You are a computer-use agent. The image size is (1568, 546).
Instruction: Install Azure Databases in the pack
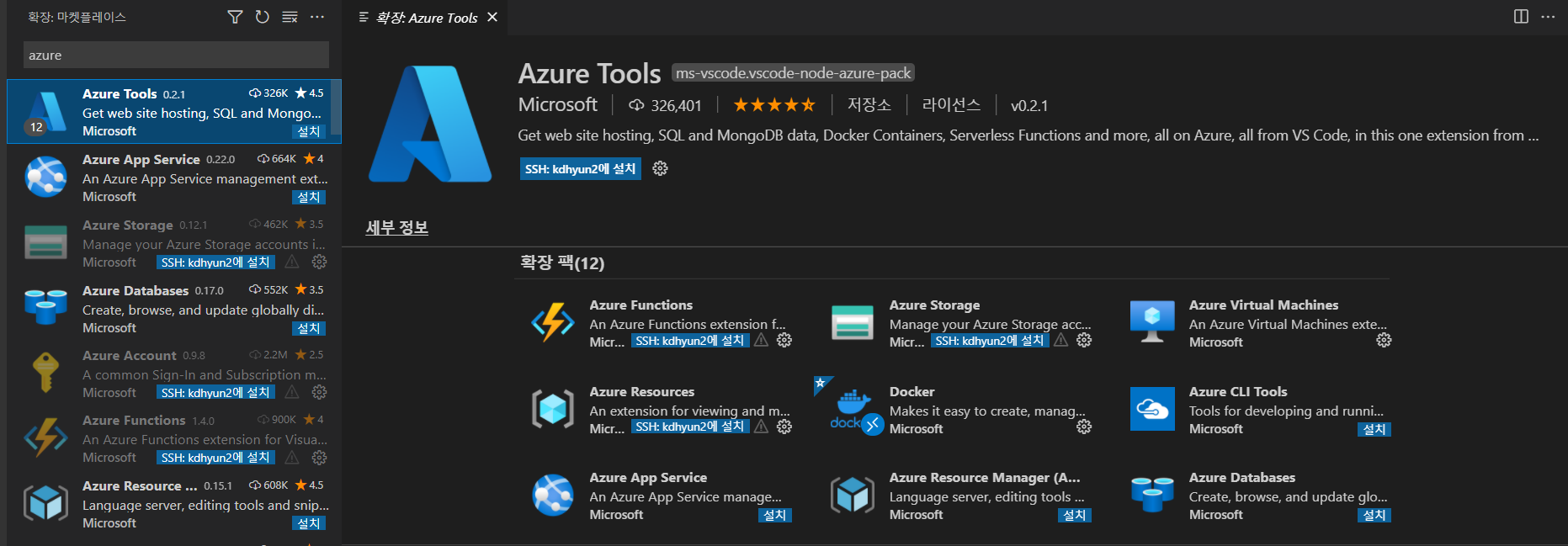click(x=1374, y=515)
